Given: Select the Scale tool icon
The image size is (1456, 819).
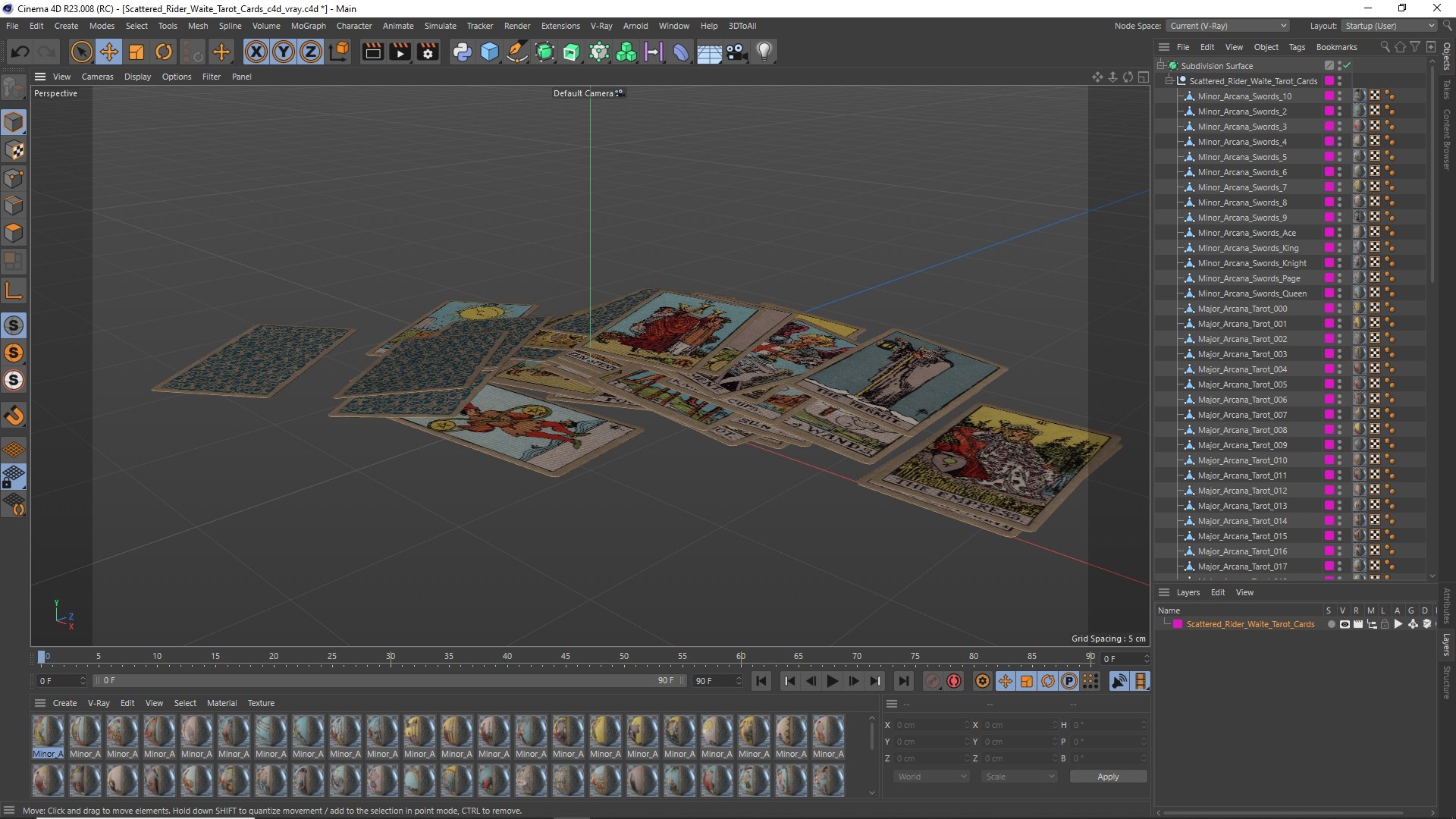Looking at the screenshot, I should (x=136, y=52).
